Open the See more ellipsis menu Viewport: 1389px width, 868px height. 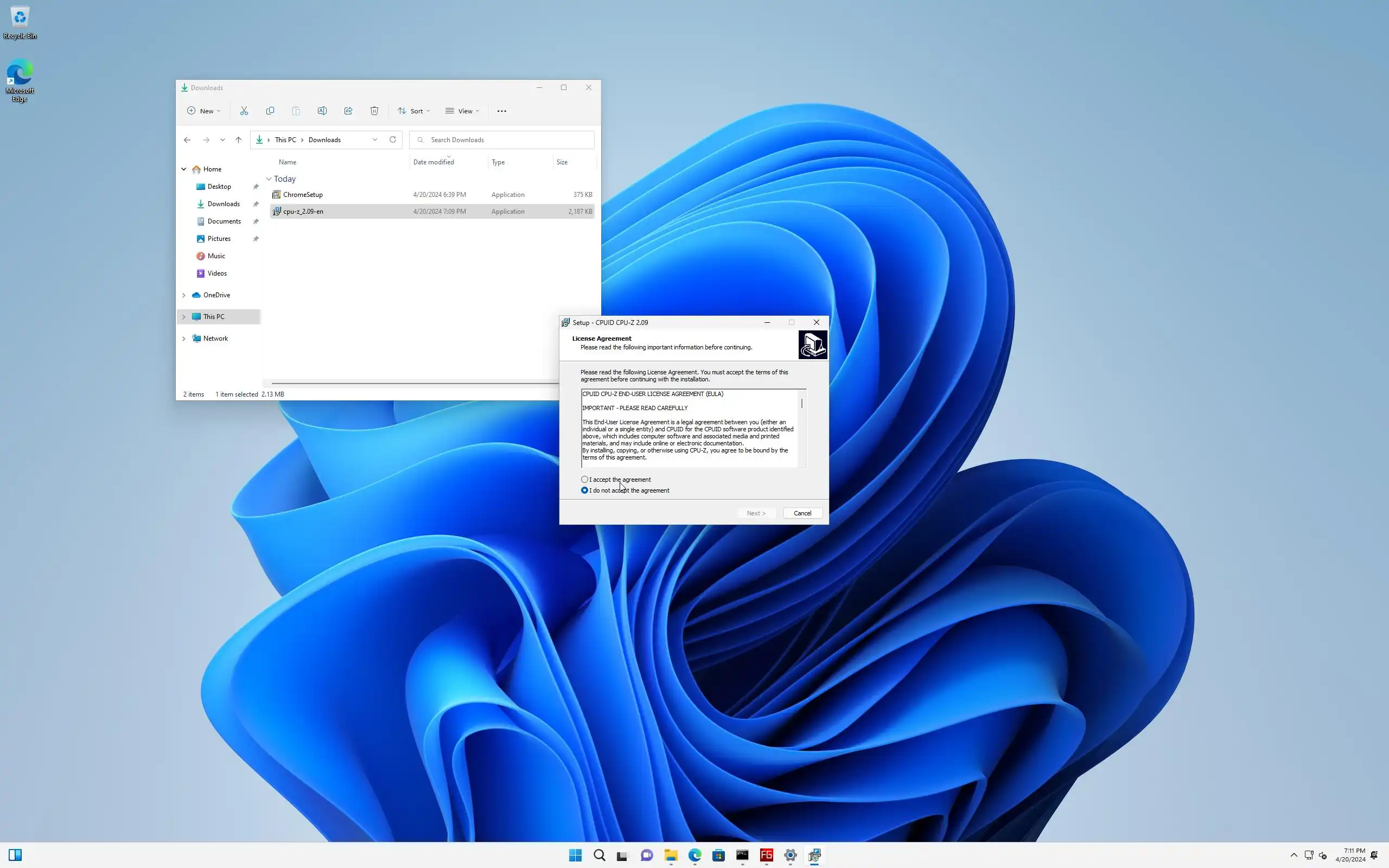502,111
